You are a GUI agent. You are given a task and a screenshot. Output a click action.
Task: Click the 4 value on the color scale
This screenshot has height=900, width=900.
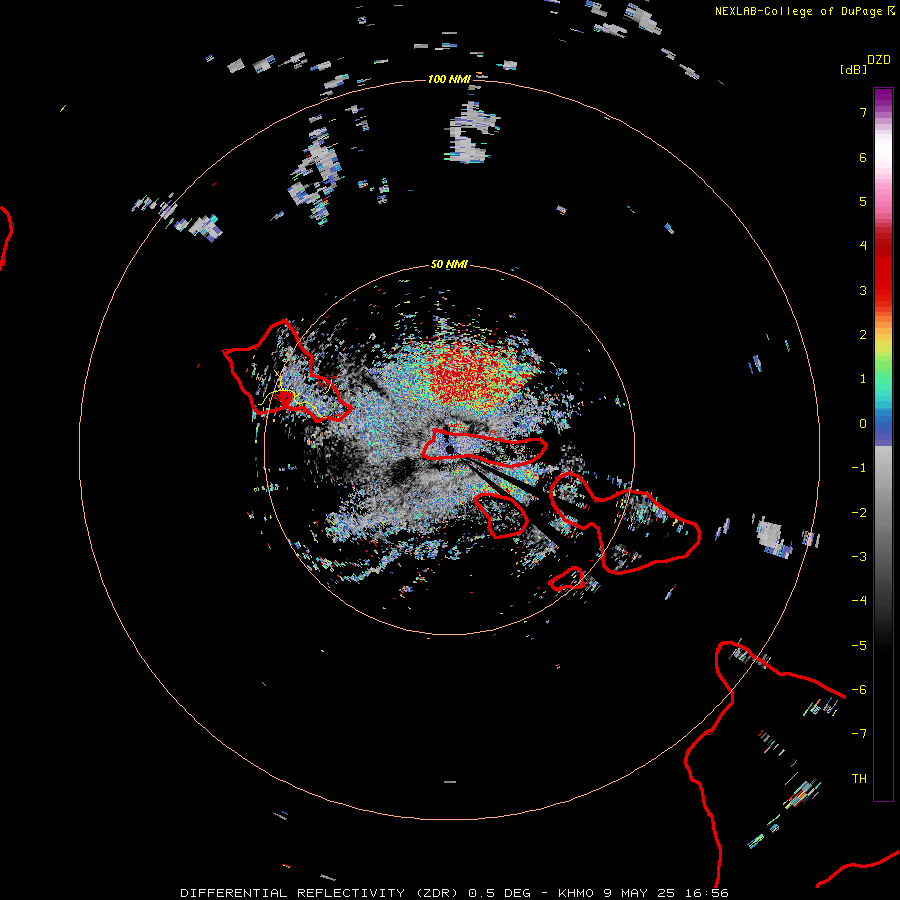point(863,246)
